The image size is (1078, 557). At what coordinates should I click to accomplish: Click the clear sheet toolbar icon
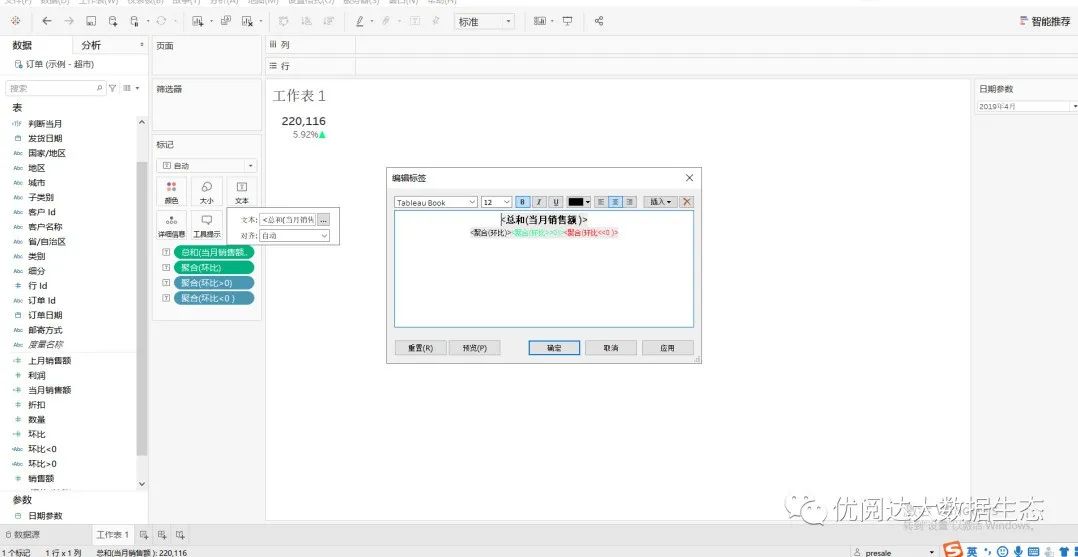tap(248, 21)
